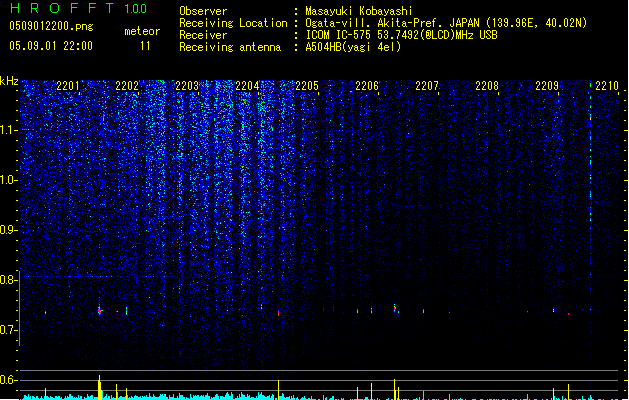Click the Receiving Location label

coord(233,23)
